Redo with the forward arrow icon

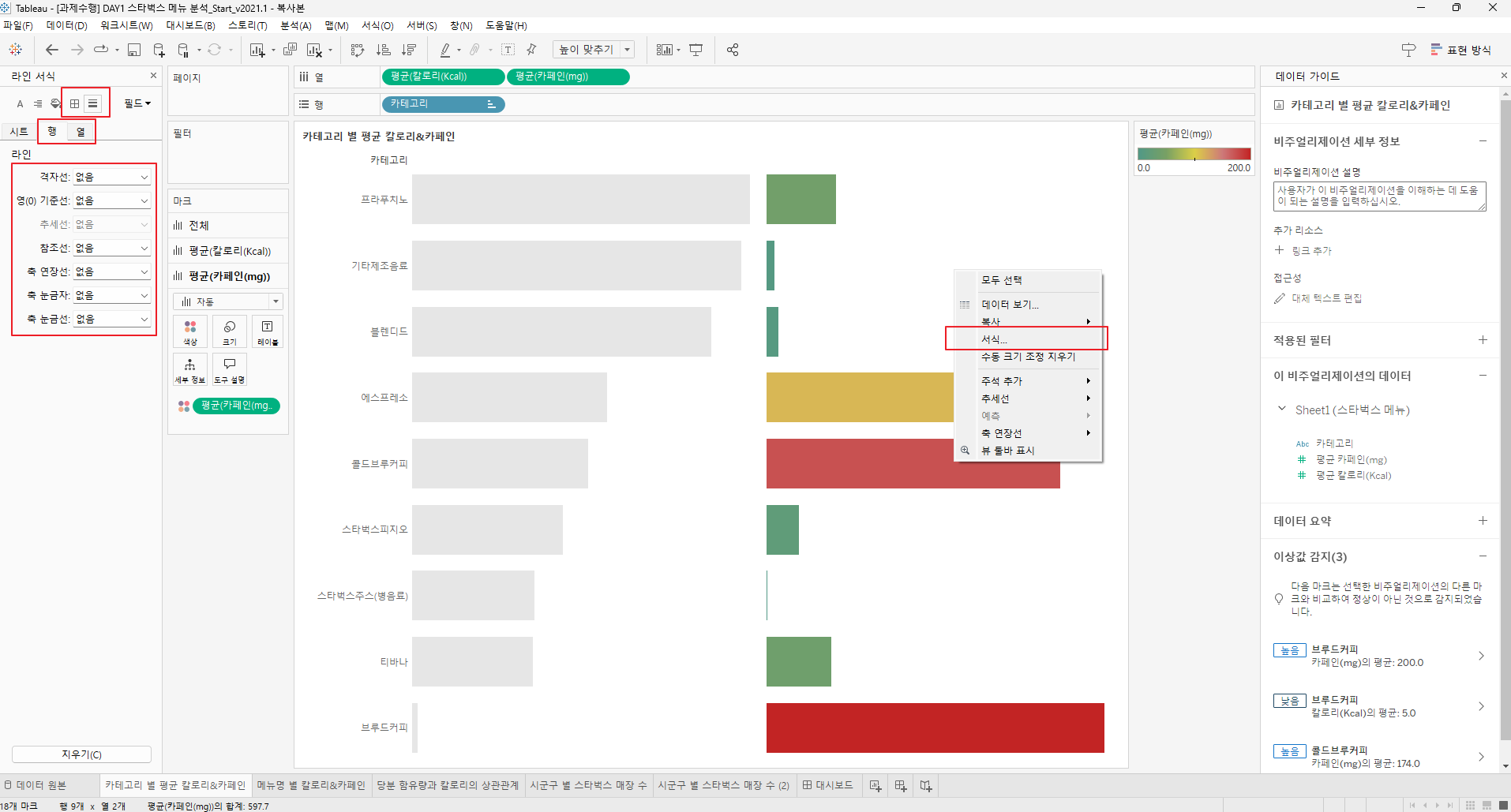click(x=77, y=50)
